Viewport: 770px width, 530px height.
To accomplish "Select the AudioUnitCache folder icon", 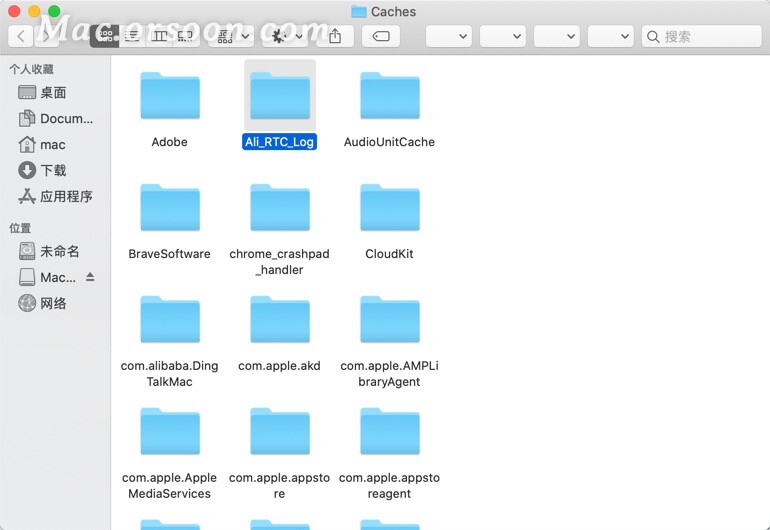I will (x=390, y=95).
